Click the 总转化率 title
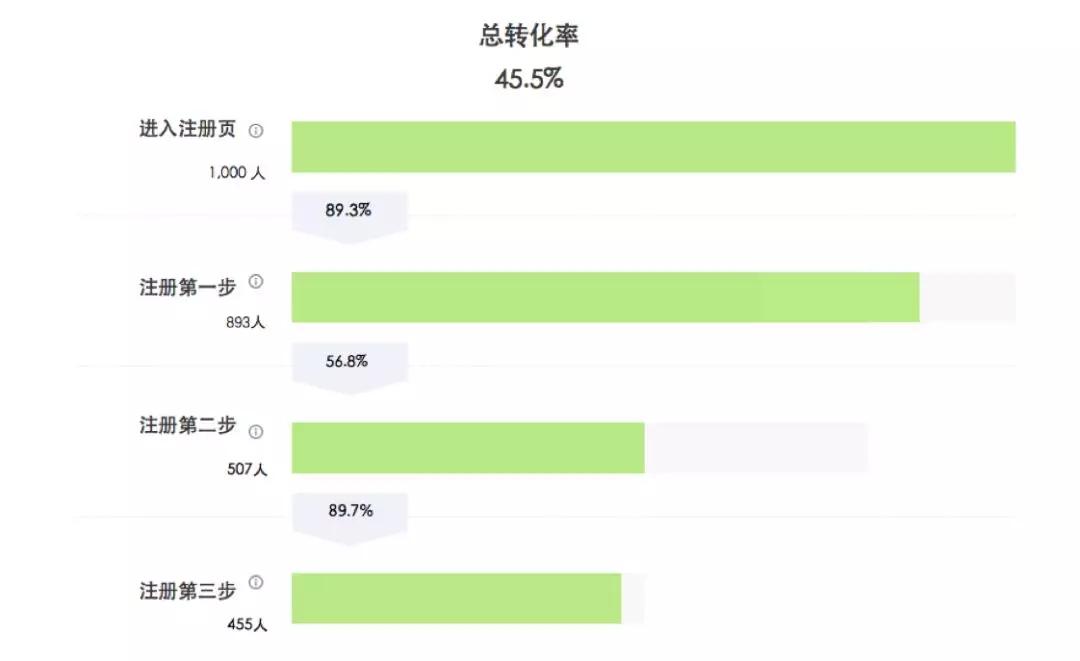Screen dimensions: 1080x661 pos(529,37)
